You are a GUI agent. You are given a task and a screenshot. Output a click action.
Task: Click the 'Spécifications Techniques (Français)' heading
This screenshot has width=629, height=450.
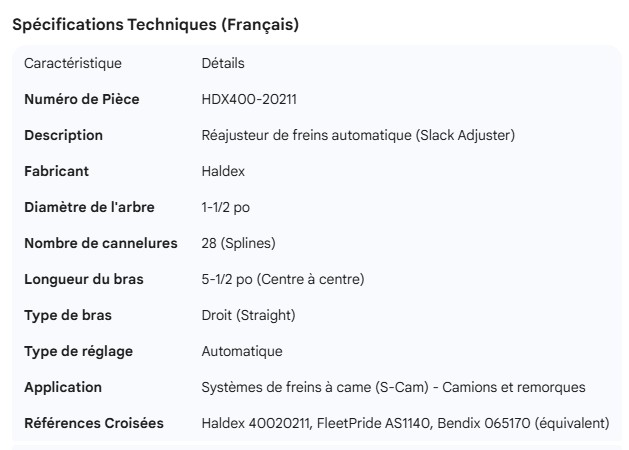tap(155, 25)
